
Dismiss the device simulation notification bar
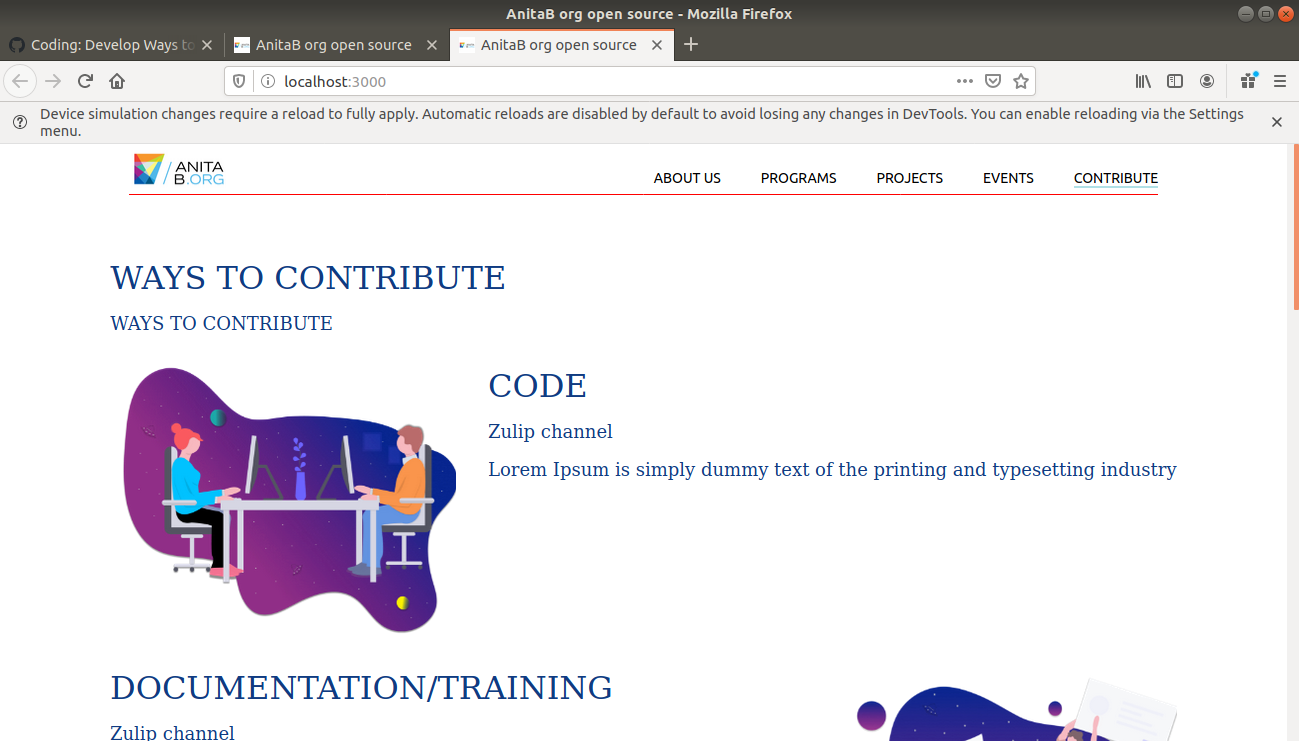[x=1277, y=122]
